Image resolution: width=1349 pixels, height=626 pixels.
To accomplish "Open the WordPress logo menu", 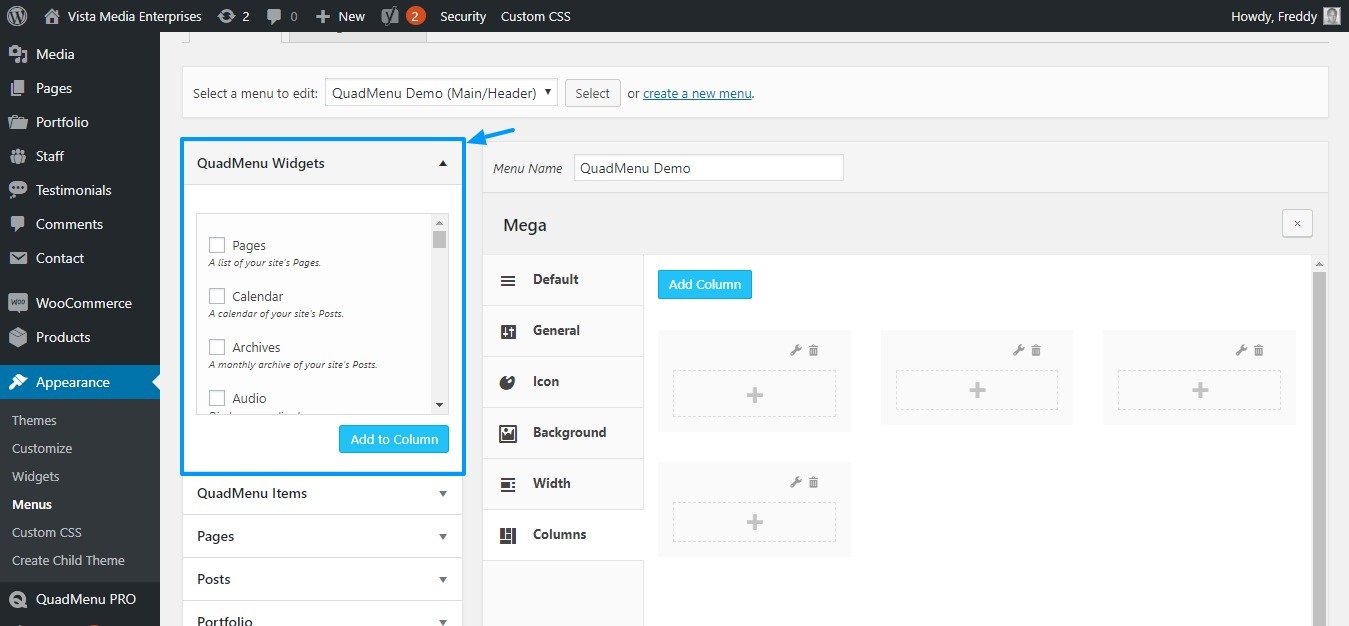I will tap(16, 16).
